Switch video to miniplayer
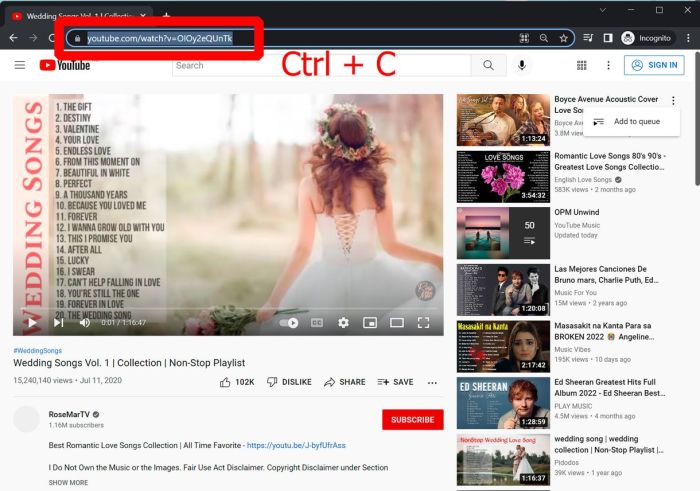The height and width of the screenshot is (491, 700). (x=370, y=322)
